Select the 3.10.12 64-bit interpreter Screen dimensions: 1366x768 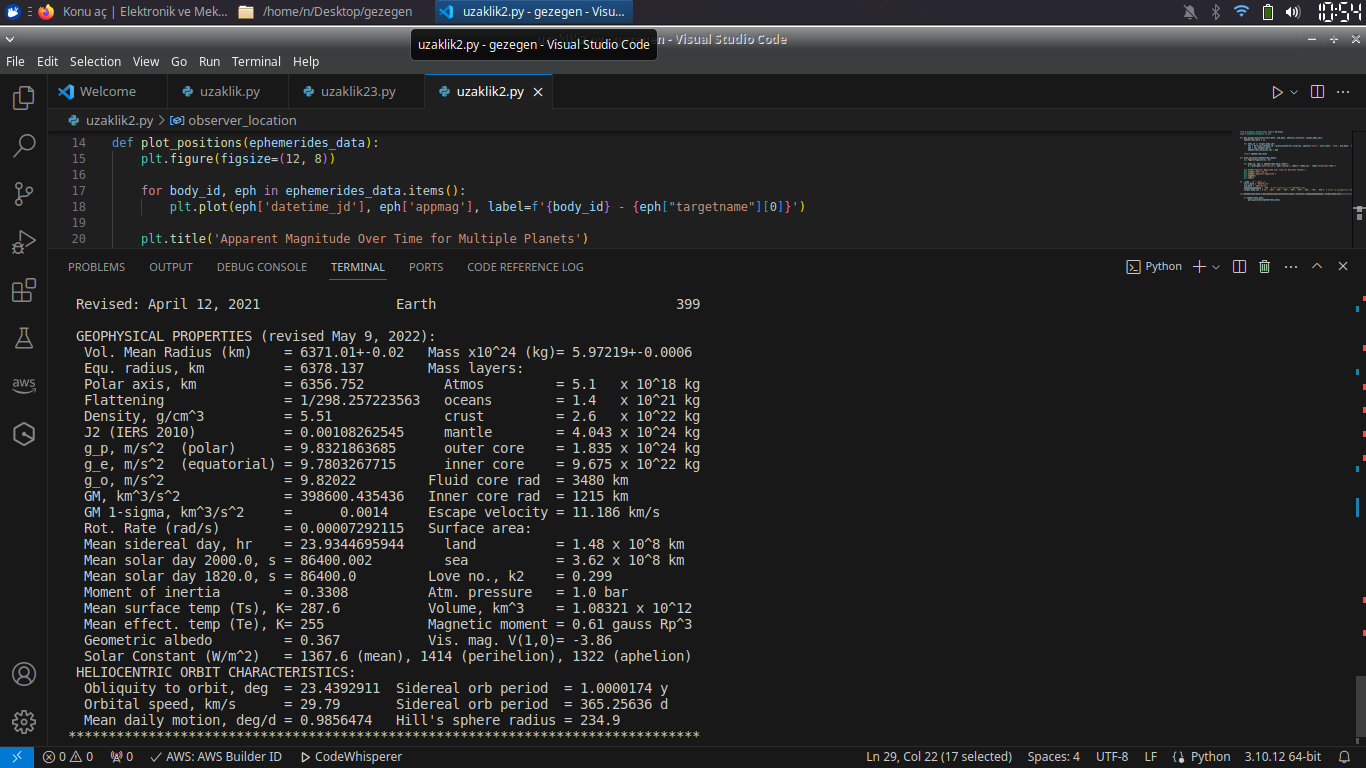1282,757
